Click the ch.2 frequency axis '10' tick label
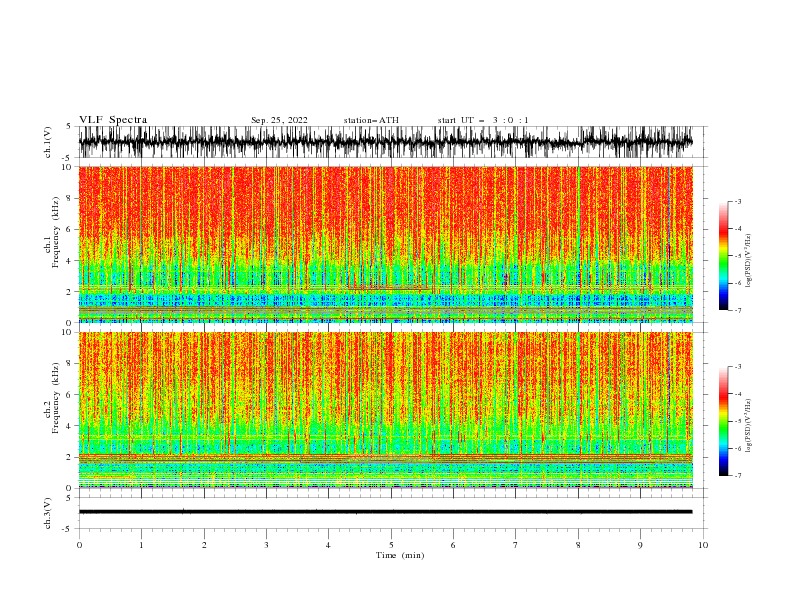The image size is (792, 612). click(x=67, y=332)
